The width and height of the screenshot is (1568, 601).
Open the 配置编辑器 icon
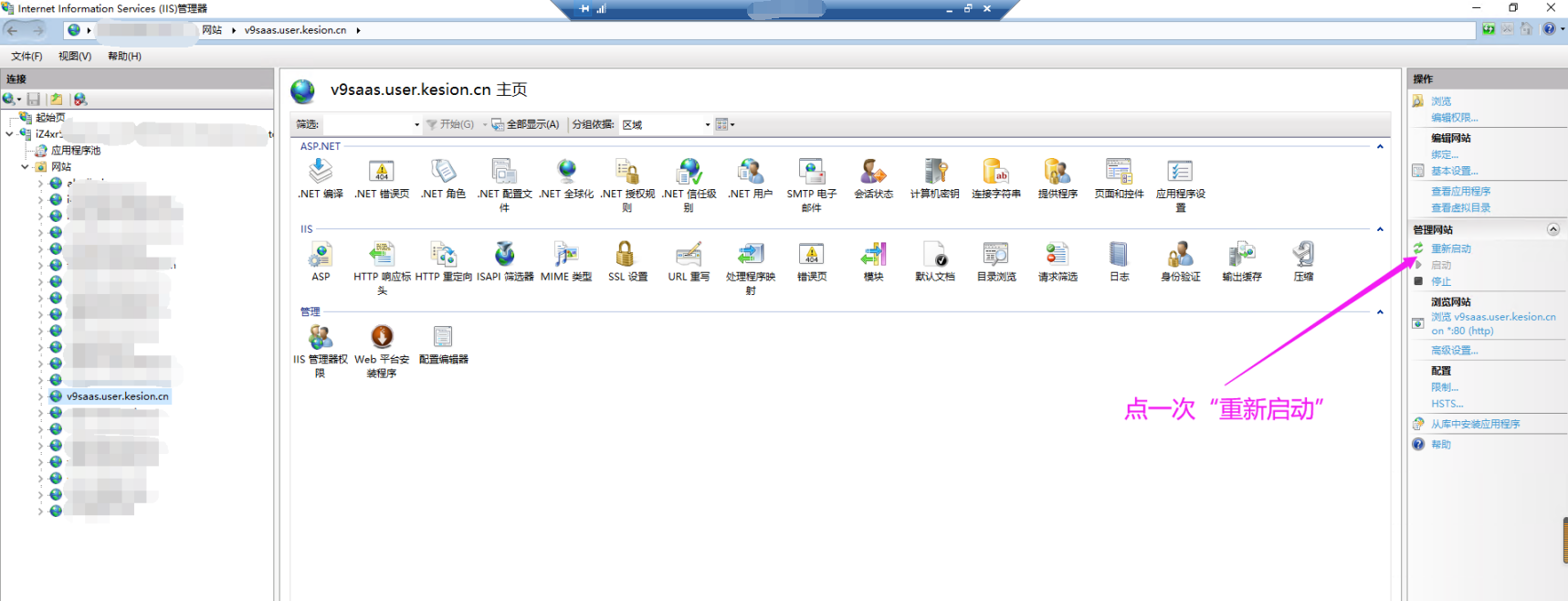coord(443,343)
